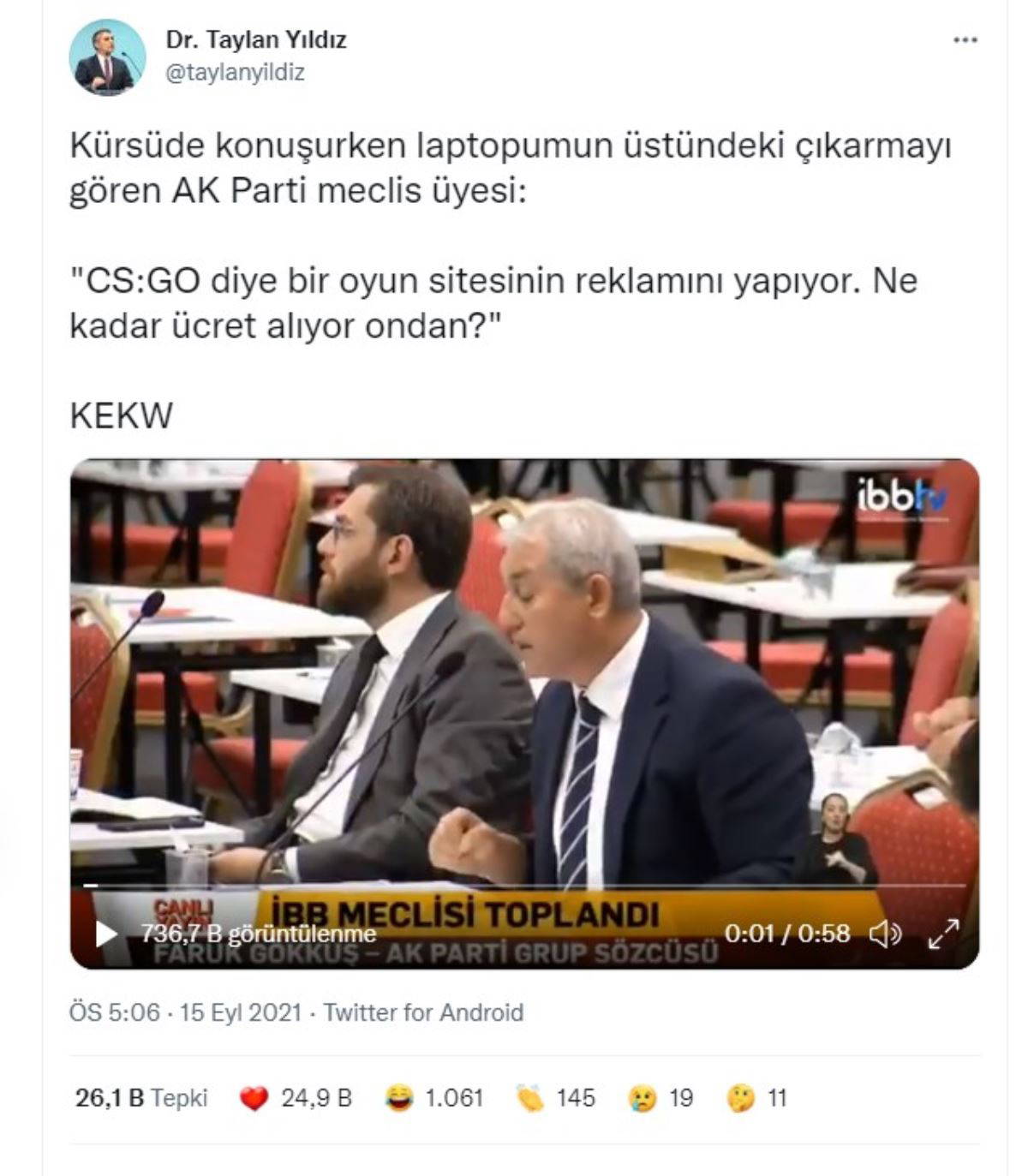Screen dimensions: 1028x1176
Task: Select the thinking face reaction
Action: click(757, 1098)
